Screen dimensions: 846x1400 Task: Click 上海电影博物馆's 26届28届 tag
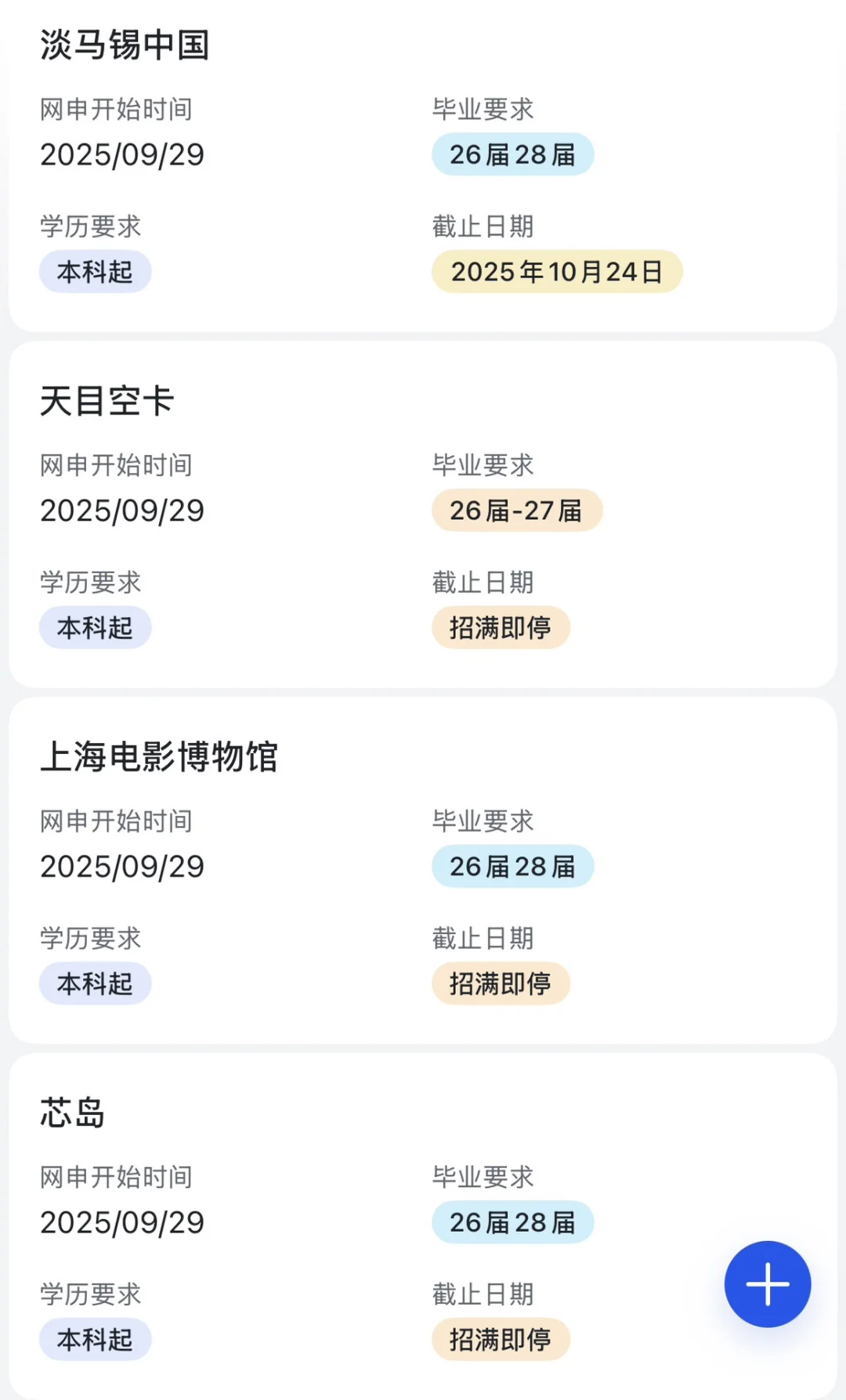(513, 866)
